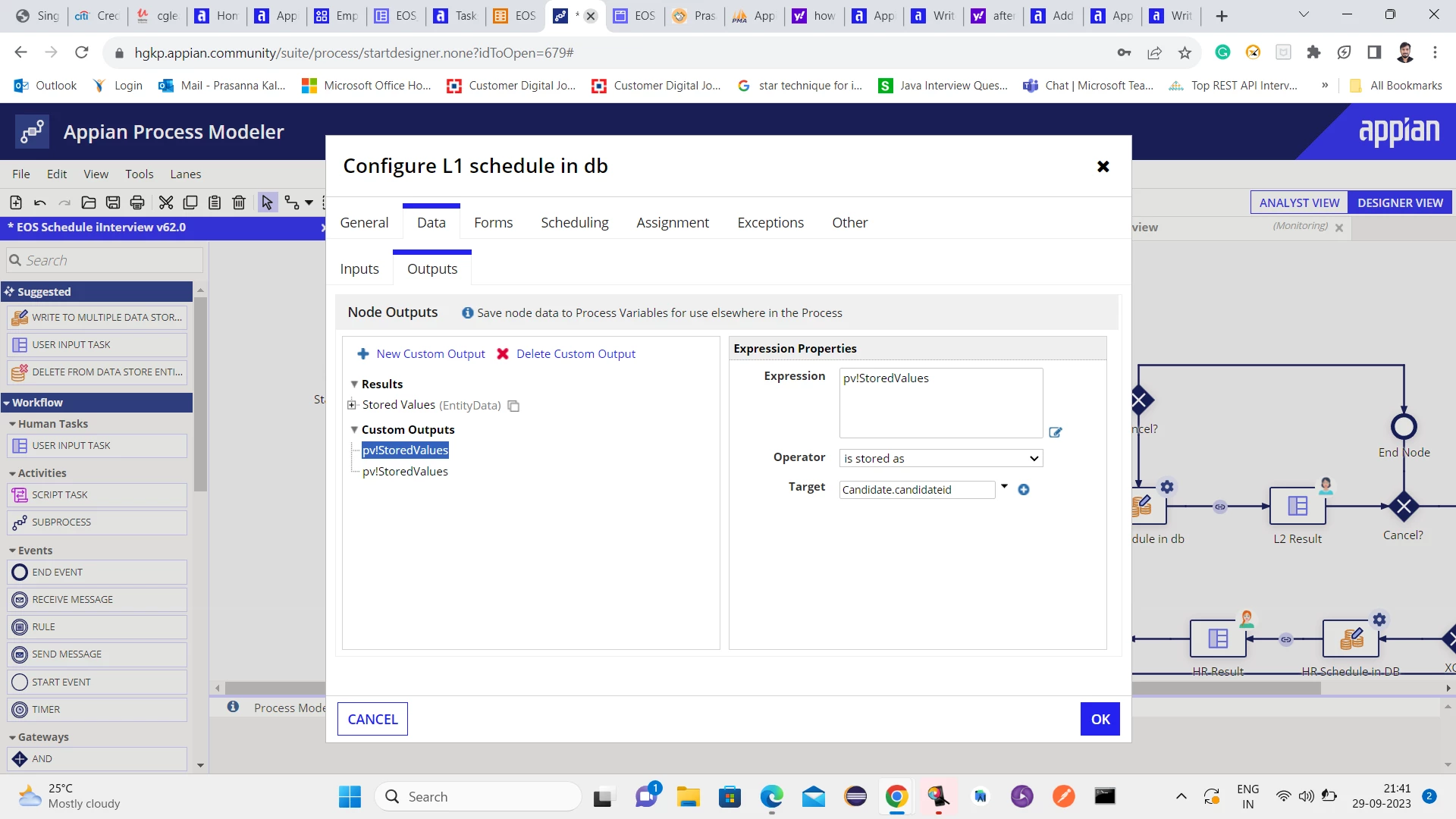The width and height of the screenshot is (1456, 819).
Task: Open the Exceptions tab
Action: click(x=770, y=222)
